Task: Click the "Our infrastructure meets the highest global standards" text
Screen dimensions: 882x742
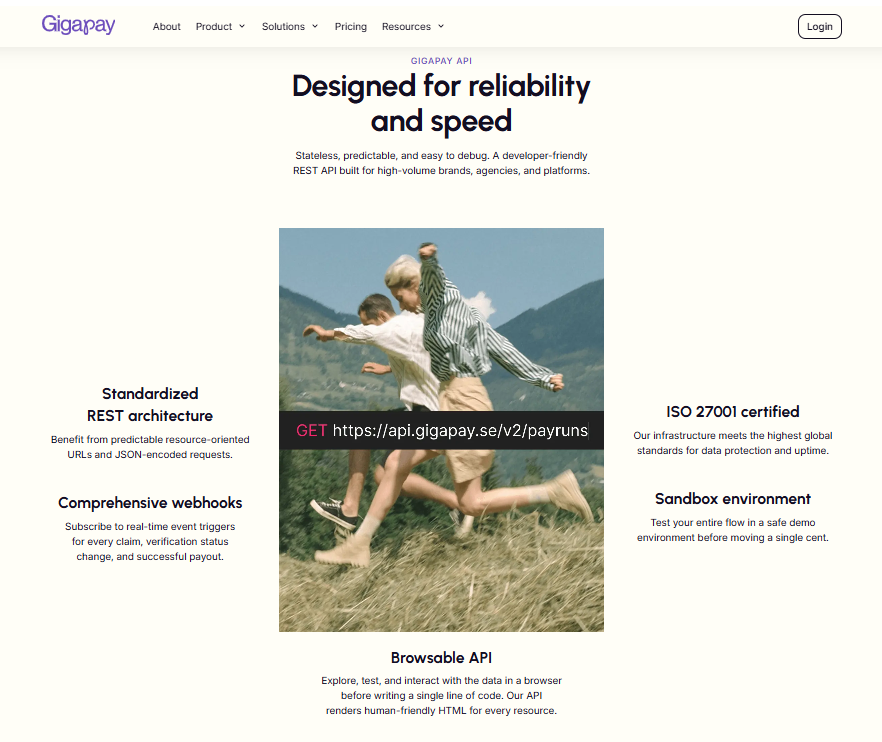Action: (732, 443)
